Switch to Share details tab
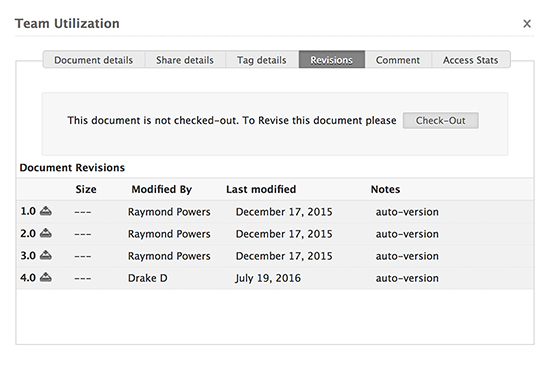The image size is (550, 365). [185, 60]
